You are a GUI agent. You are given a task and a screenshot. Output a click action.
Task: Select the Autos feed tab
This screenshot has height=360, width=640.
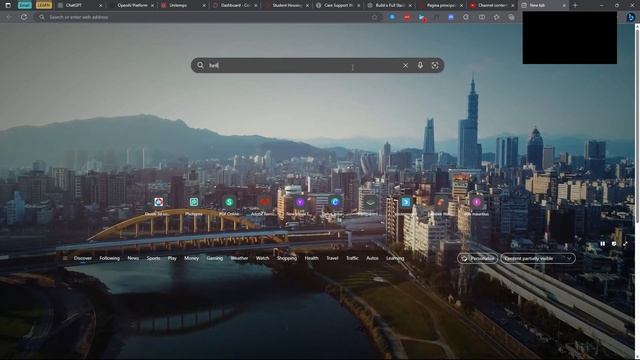pyautogui.click(x=372, y=258)
